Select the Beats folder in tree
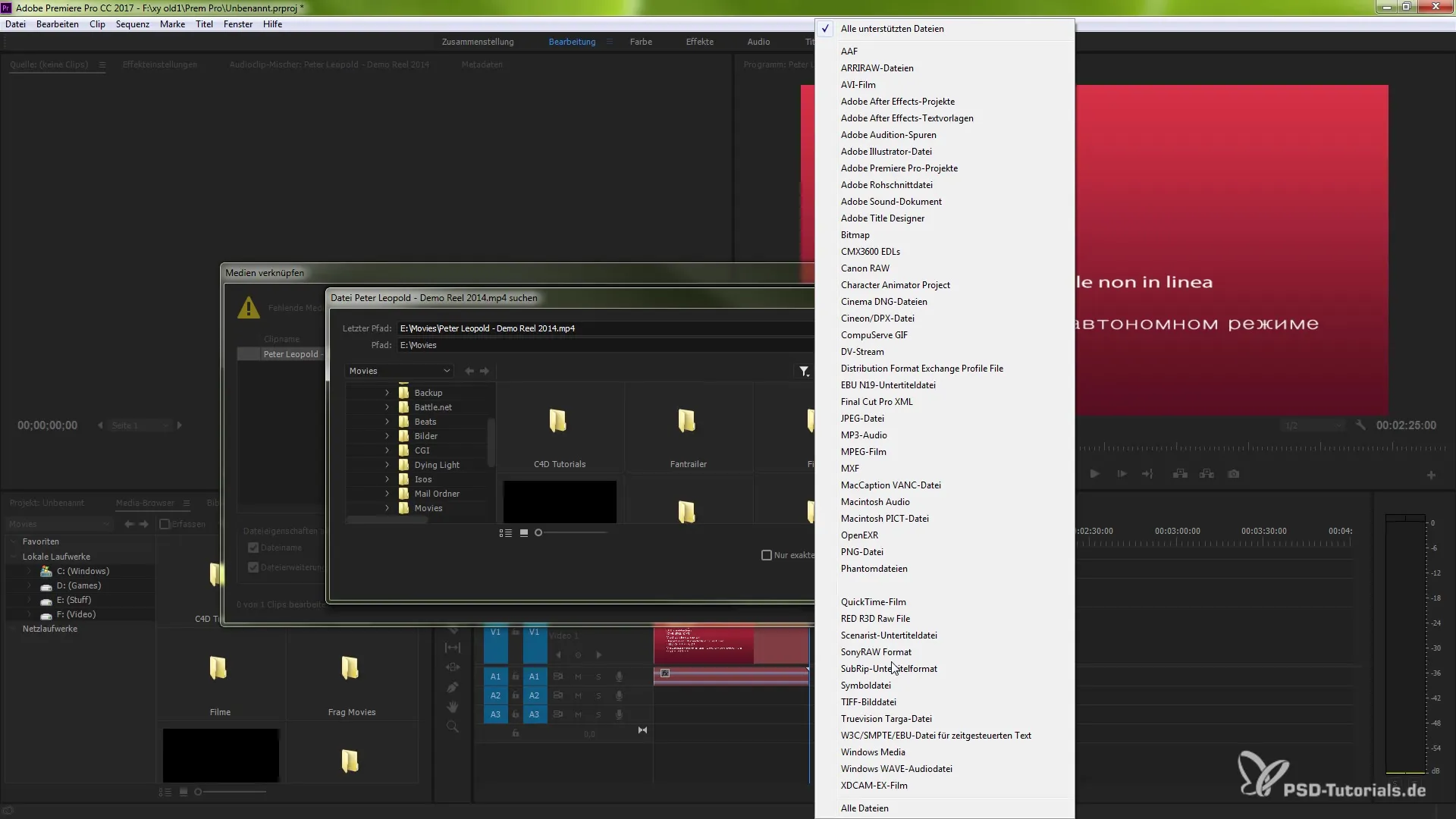Viewport: 1456px width, 819px height. point(425,422)
